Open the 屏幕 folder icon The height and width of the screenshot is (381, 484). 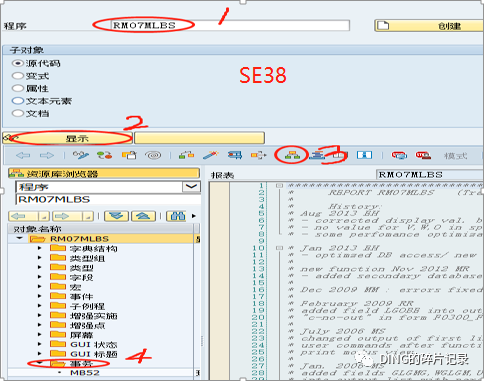click(x=58, y=334)
